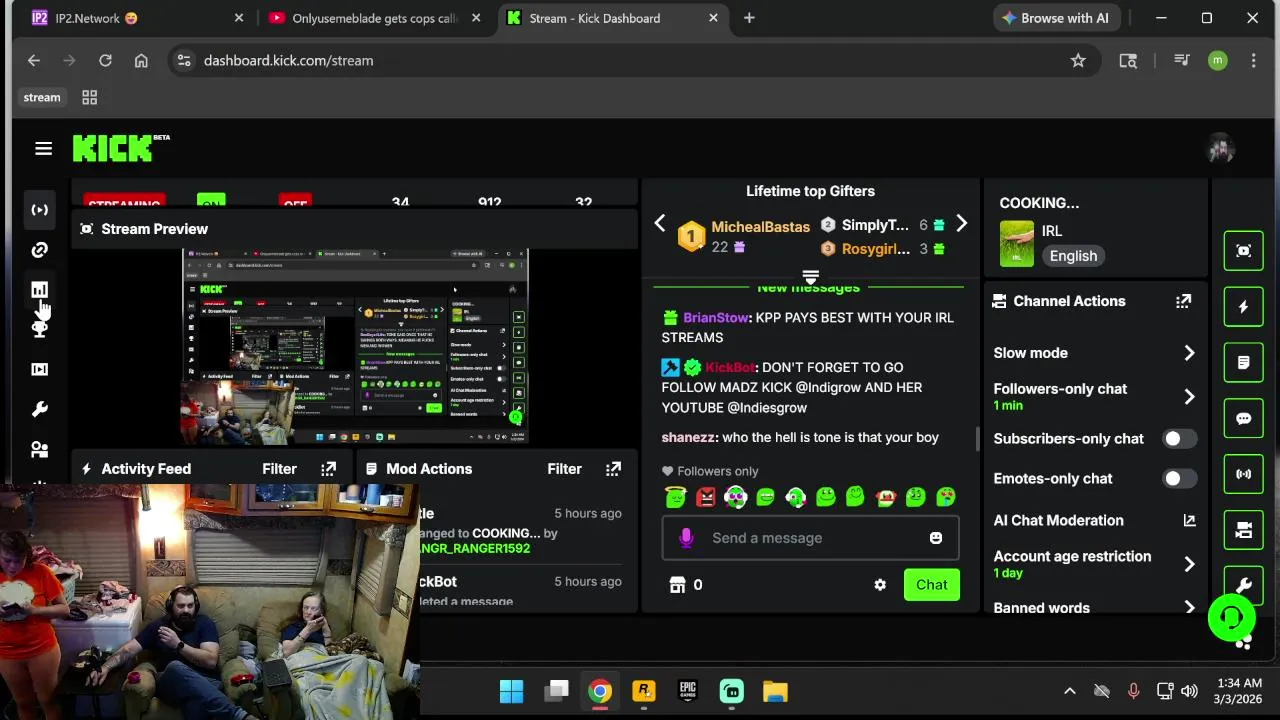Image resolution: width=1280 pixels, height=720 pixels.
Task: Open the gift shop icon below chat
Action: pyautogui.click(x=678, y=585)
